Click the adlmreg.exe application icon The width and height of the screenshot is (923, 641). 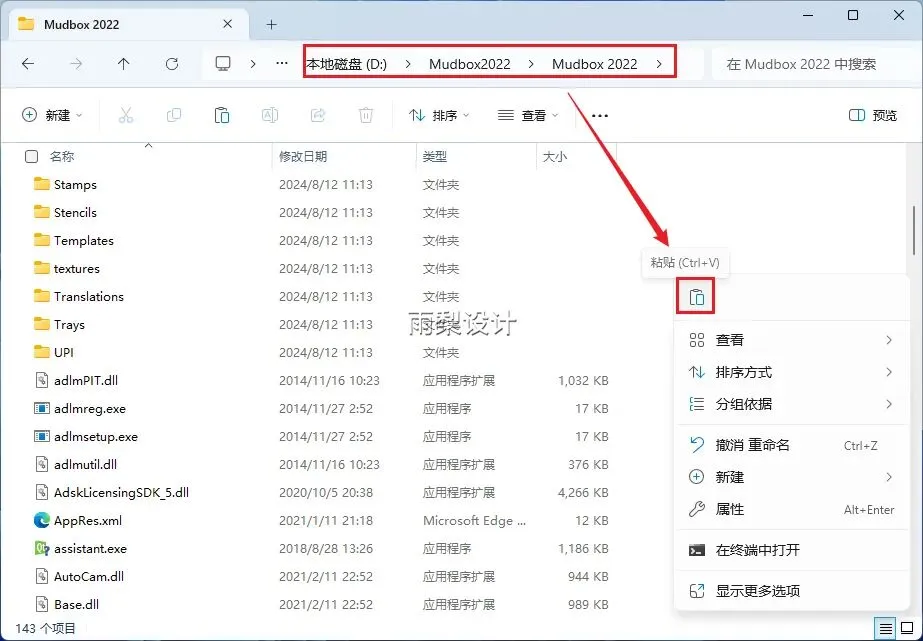point(41,408)
